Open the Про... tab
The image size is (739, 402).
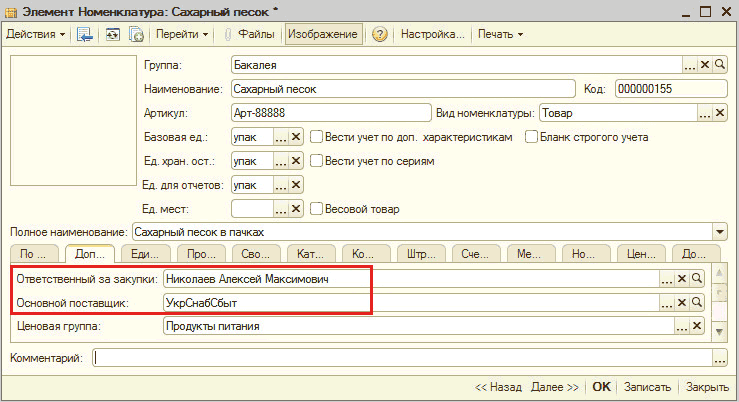(x=201, y=254)
